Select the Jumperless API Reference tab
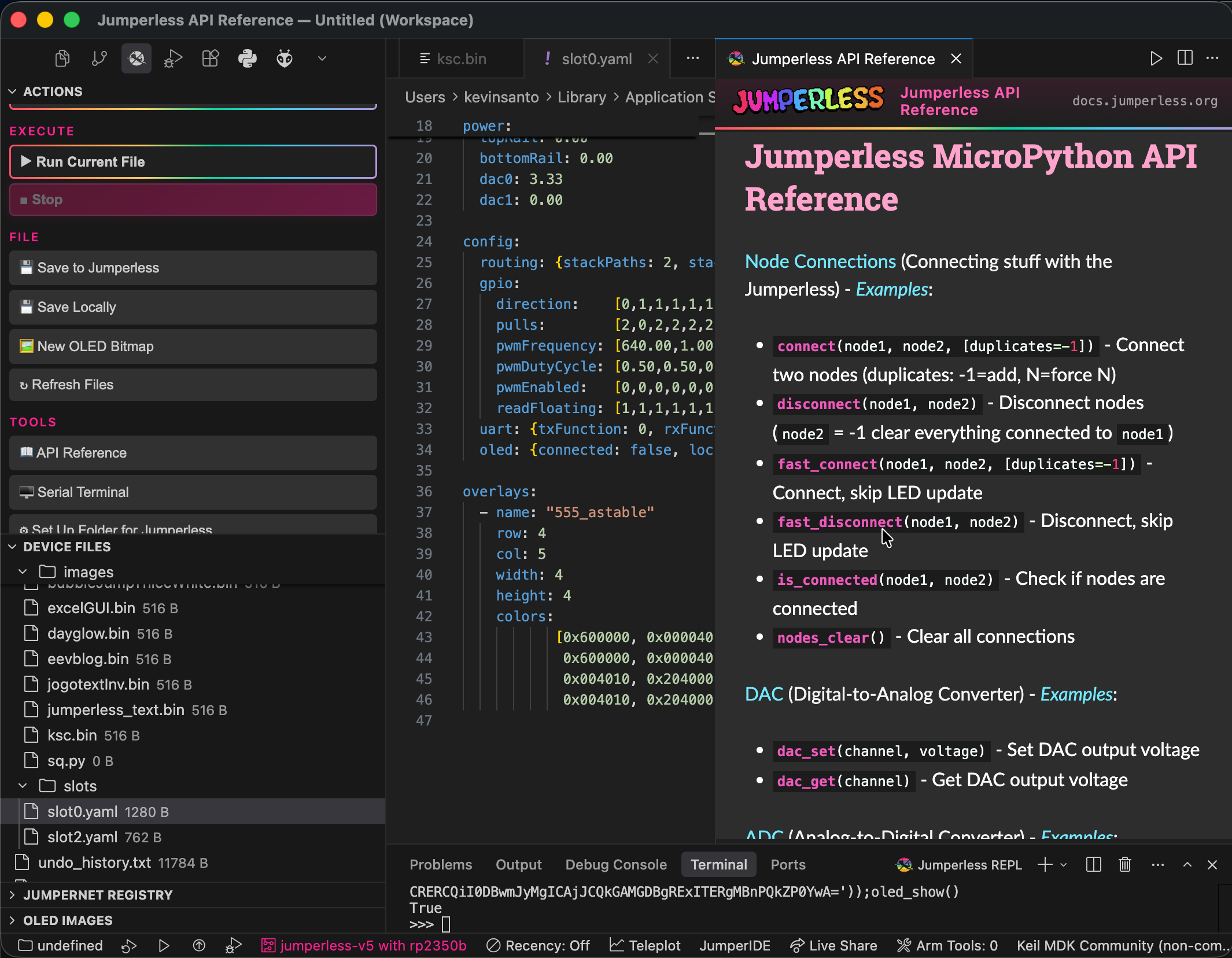The height and width of the screenshot is (958, 1232). tap(843, 59)
